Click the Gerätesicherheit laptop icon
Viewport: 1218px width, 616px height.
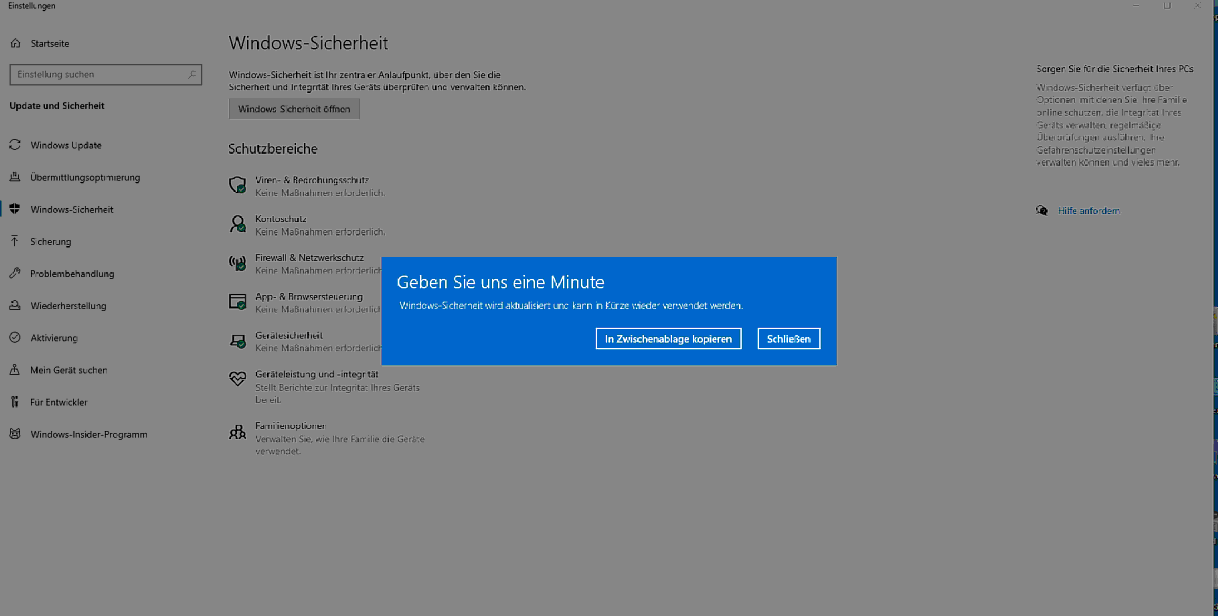[238, 341]
